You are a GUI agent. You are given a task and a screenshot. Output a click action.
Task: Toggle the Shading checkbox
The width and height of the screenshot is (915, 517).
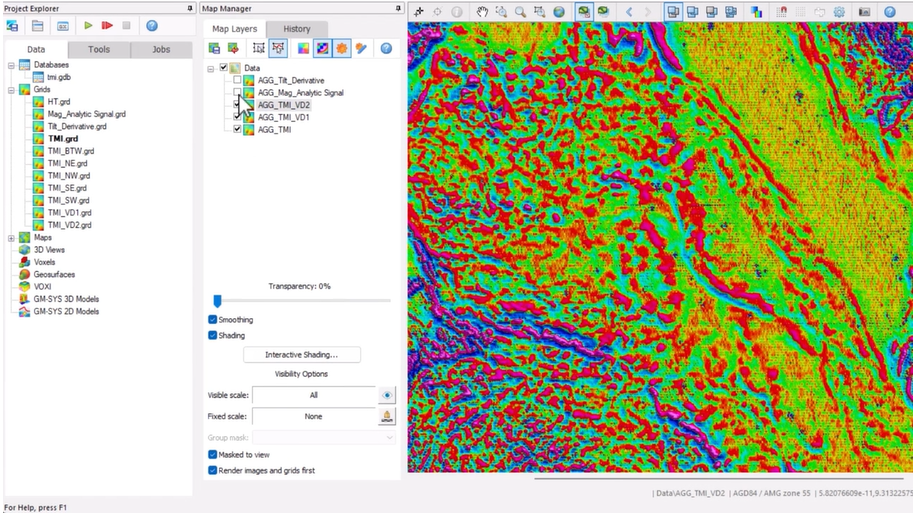coord(212,336)
